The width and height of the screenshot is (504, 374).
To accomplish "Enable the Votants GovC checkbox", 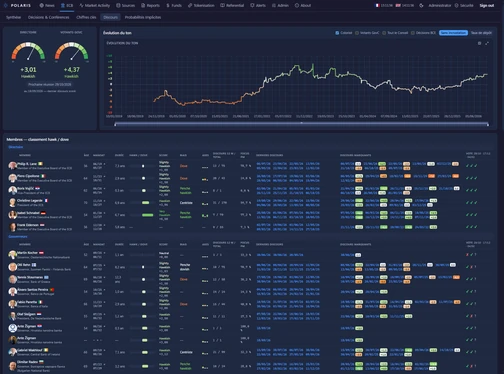I will [x=357, y=33].
